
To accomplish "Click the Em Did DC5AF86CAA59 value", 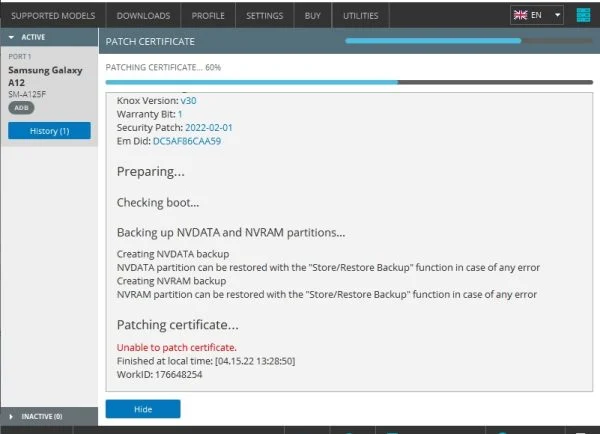I will click(187, 141).
